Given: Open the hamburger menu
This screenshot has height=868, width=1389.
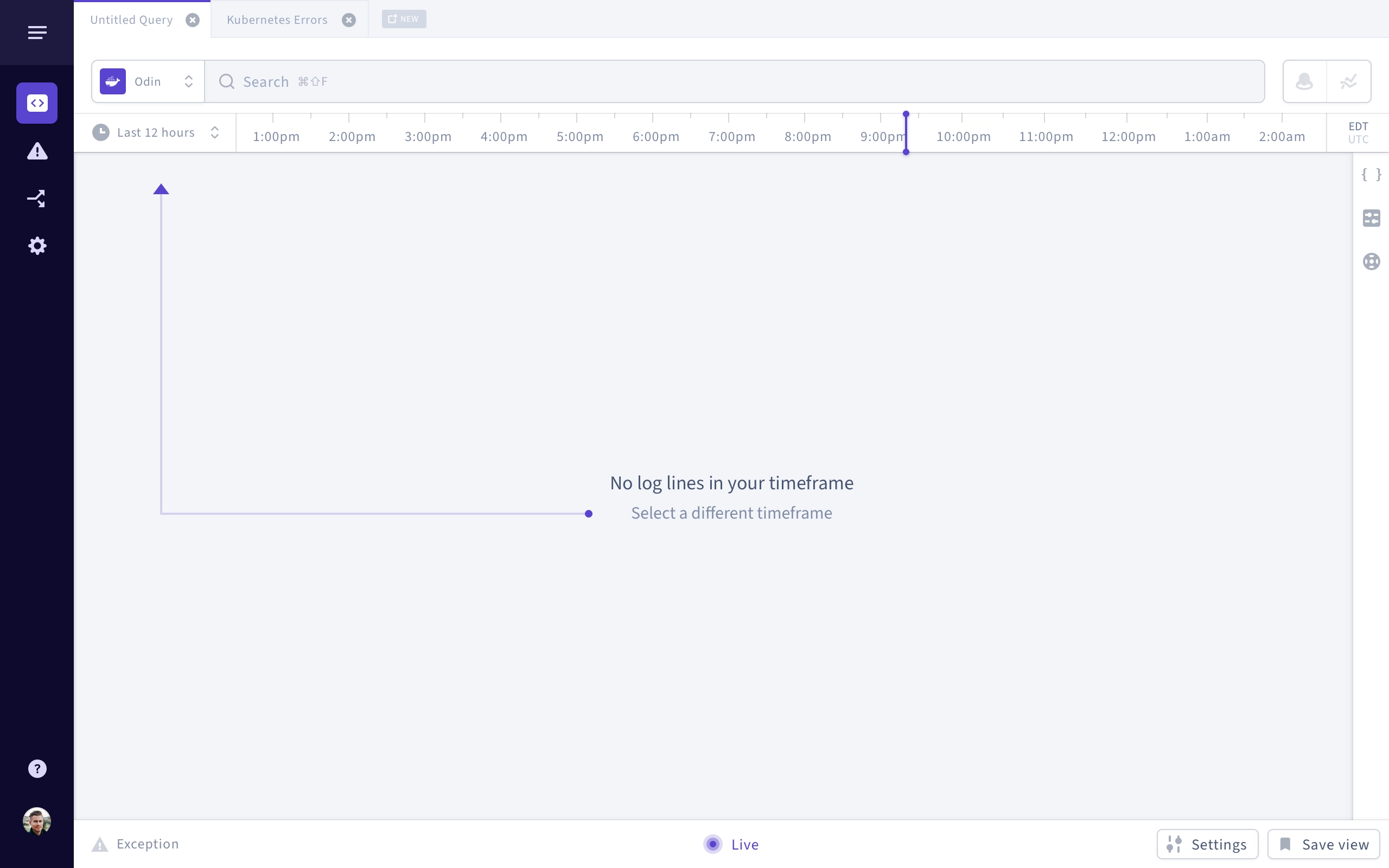Looking at the screenshot, I should pos(37,32).
